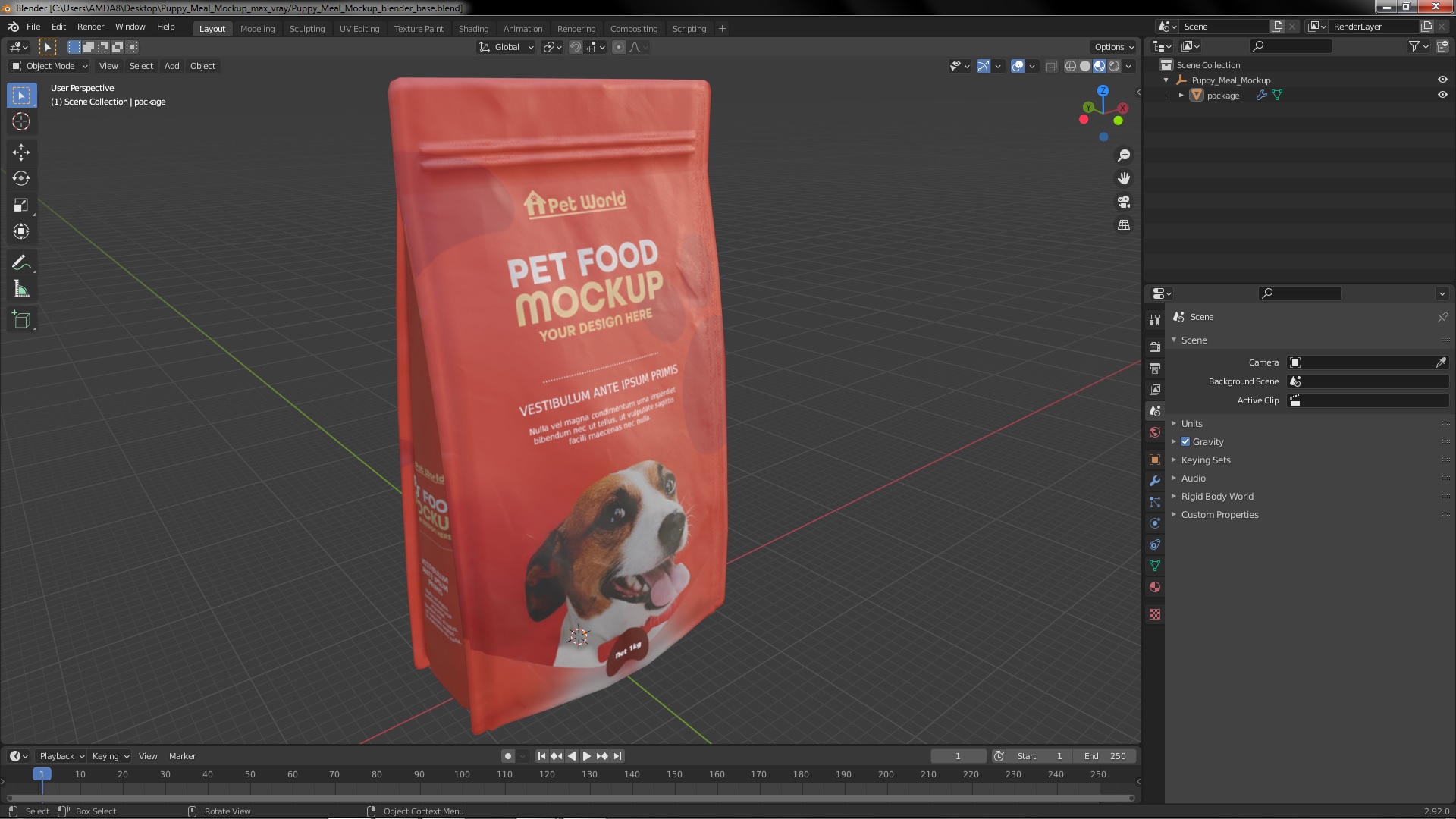Viewport: 1456px width, 819px height.
Task: Open the Object Mode dropdown
Action: (49, 66)
